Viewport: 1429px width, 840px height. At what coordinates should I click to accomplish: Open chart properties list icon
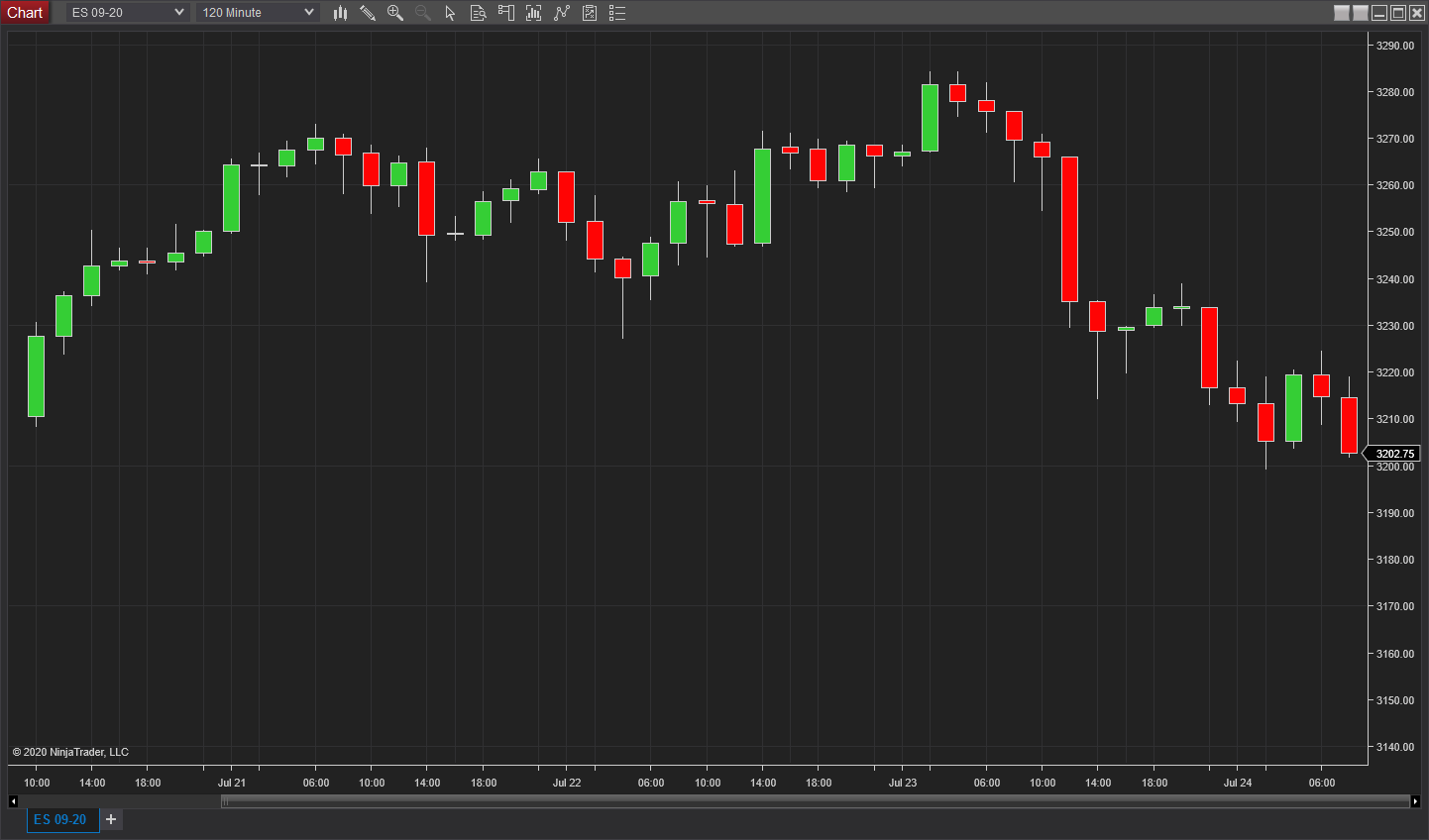[617, 13]
